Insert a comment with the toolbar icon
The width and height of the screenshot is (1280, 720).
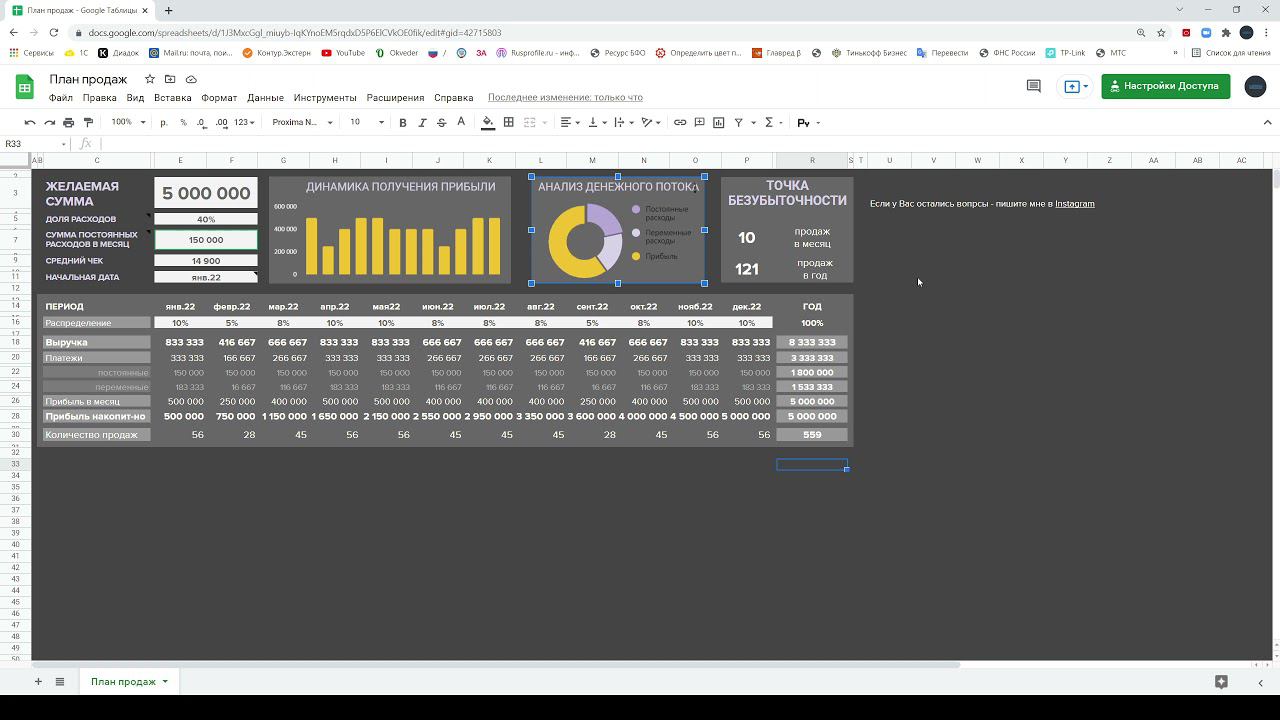[x=699, y=122]
